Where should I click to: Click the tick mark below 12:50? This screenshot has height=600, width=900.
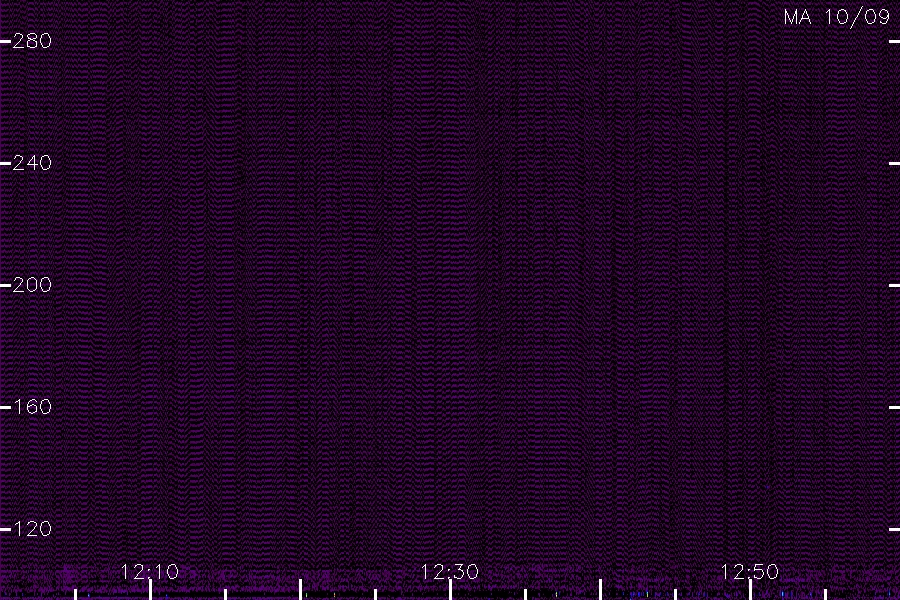(750, 590)
